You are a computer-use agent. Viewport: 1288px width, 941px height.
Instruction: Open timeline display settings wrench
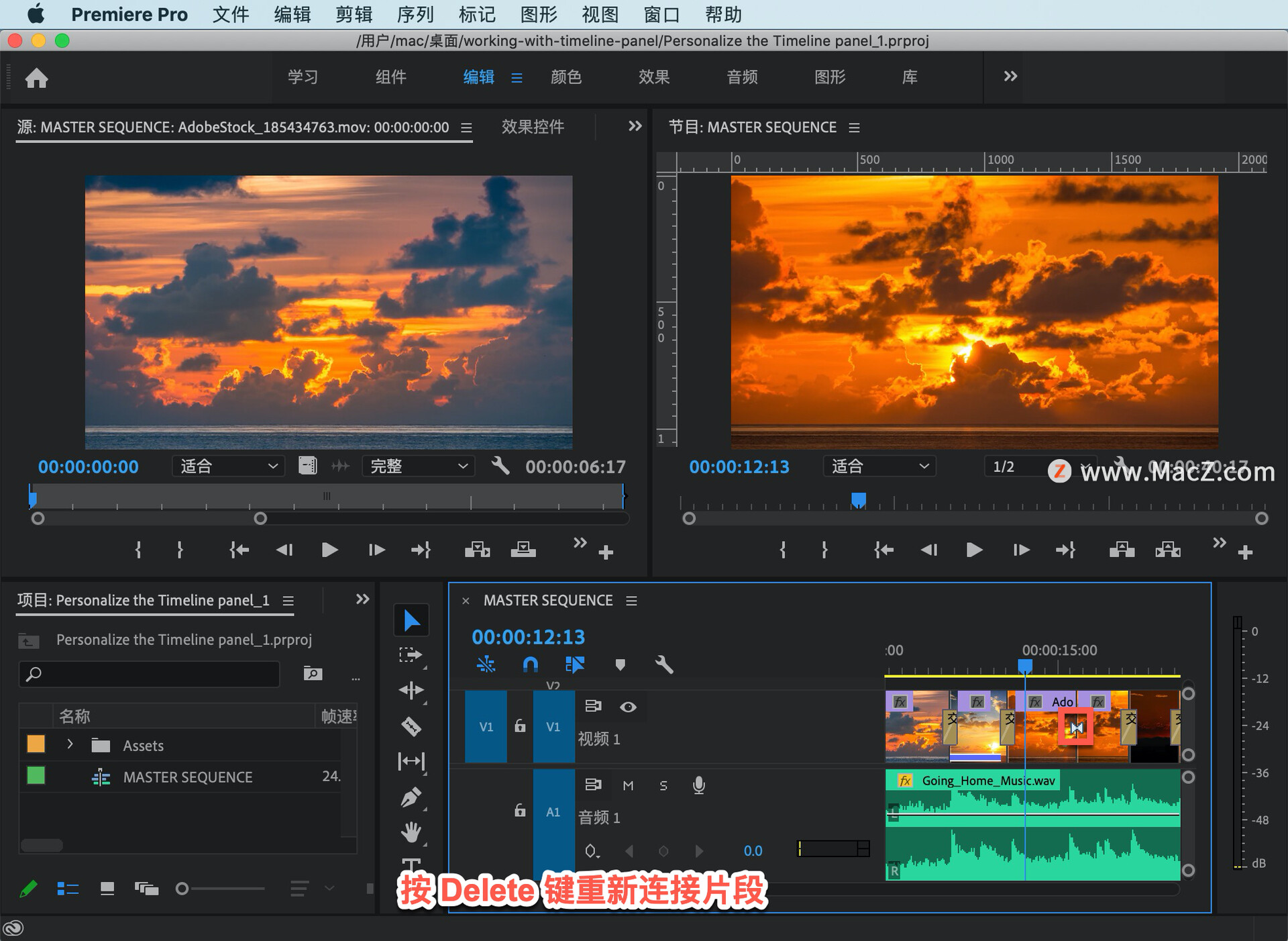coord(663,664)
